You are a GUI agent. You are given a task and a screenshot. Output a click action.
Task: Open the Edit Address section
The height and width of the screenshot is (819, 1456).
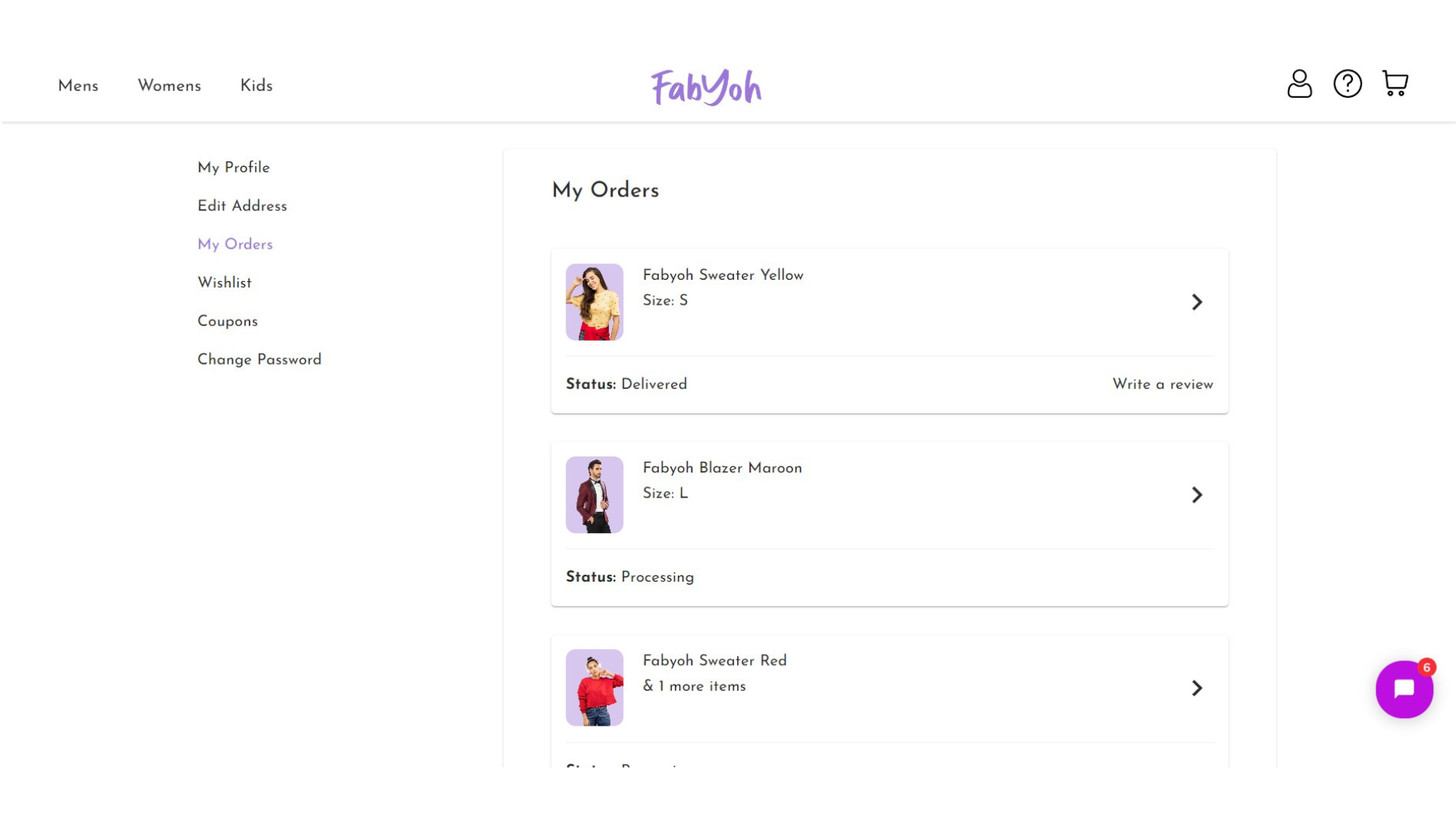pos(242,206)
